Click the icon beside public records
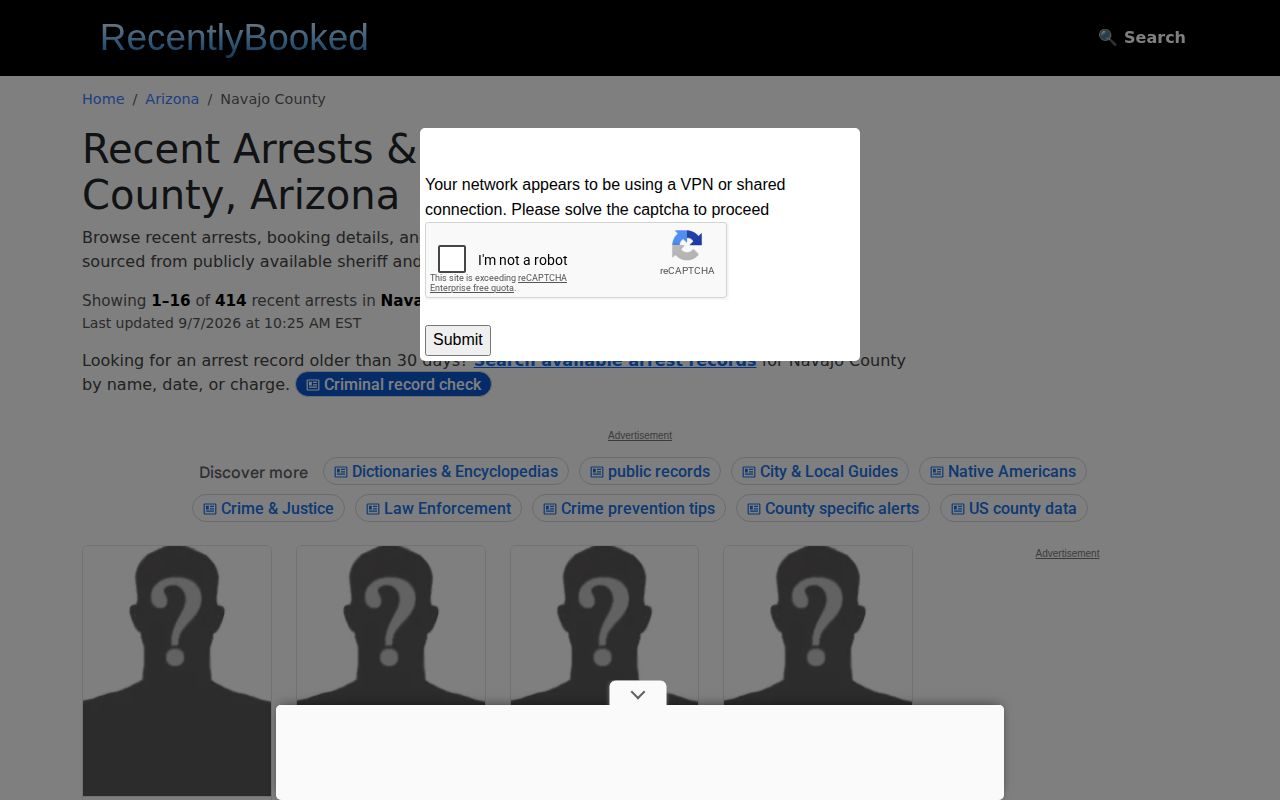The width and height of the screenshot is (1280, 800). pos(597,472)
